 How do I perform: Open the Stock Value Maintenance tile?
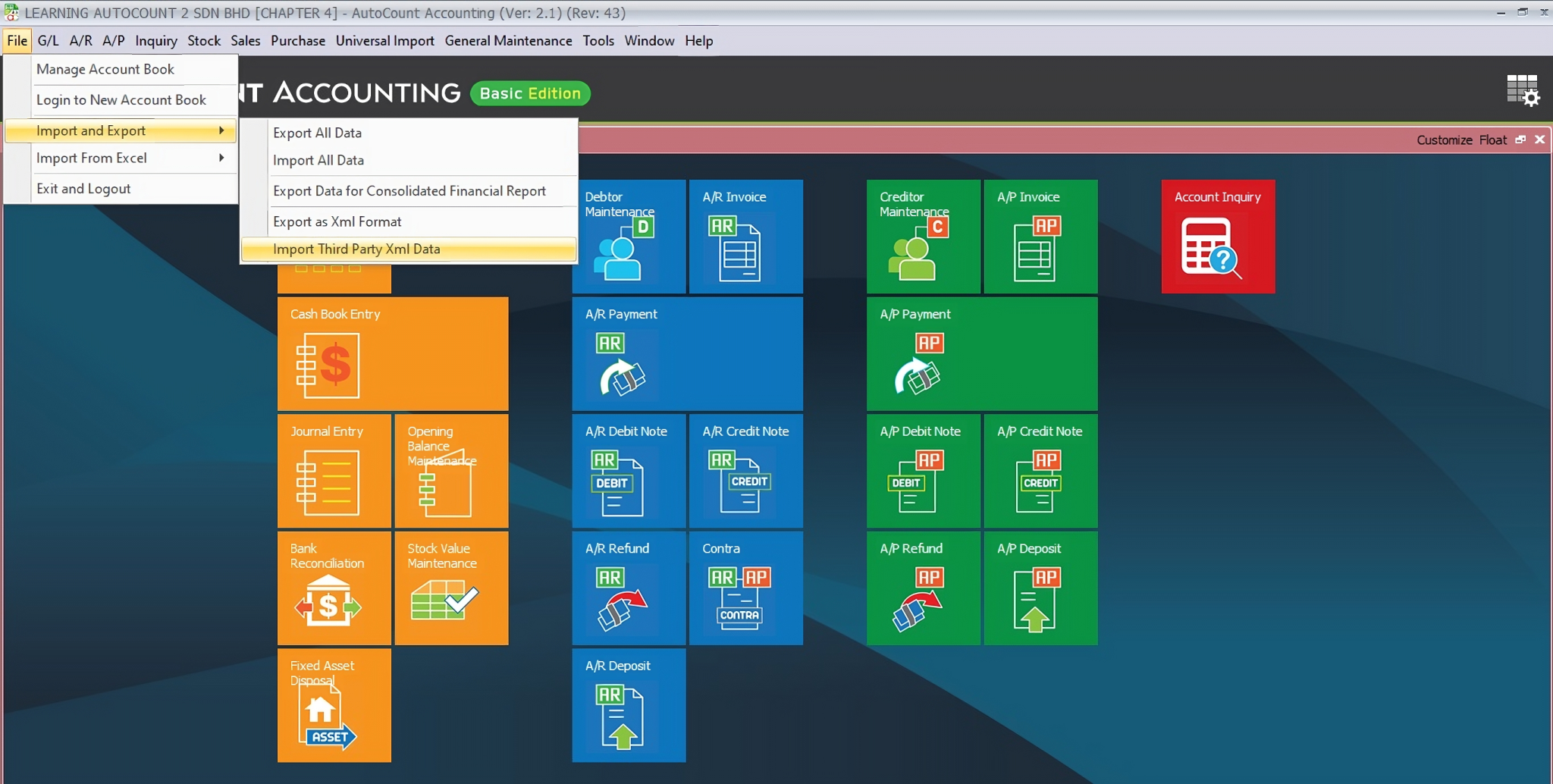pyautogui.click(x=451, y=588)
